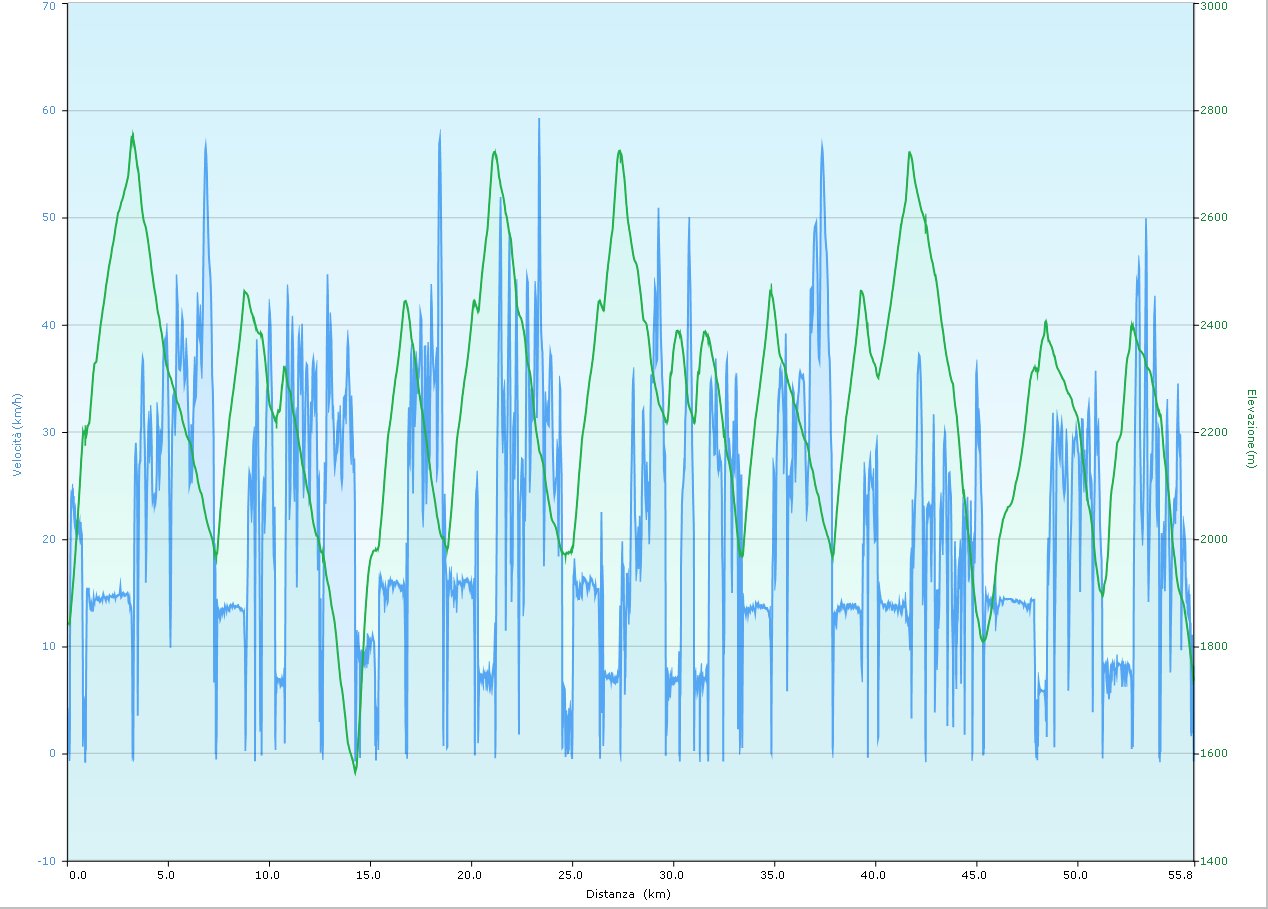Click the lowest green elevation dip near 14 km
The width and height of the screenshot is (1268, 909).
354,772
